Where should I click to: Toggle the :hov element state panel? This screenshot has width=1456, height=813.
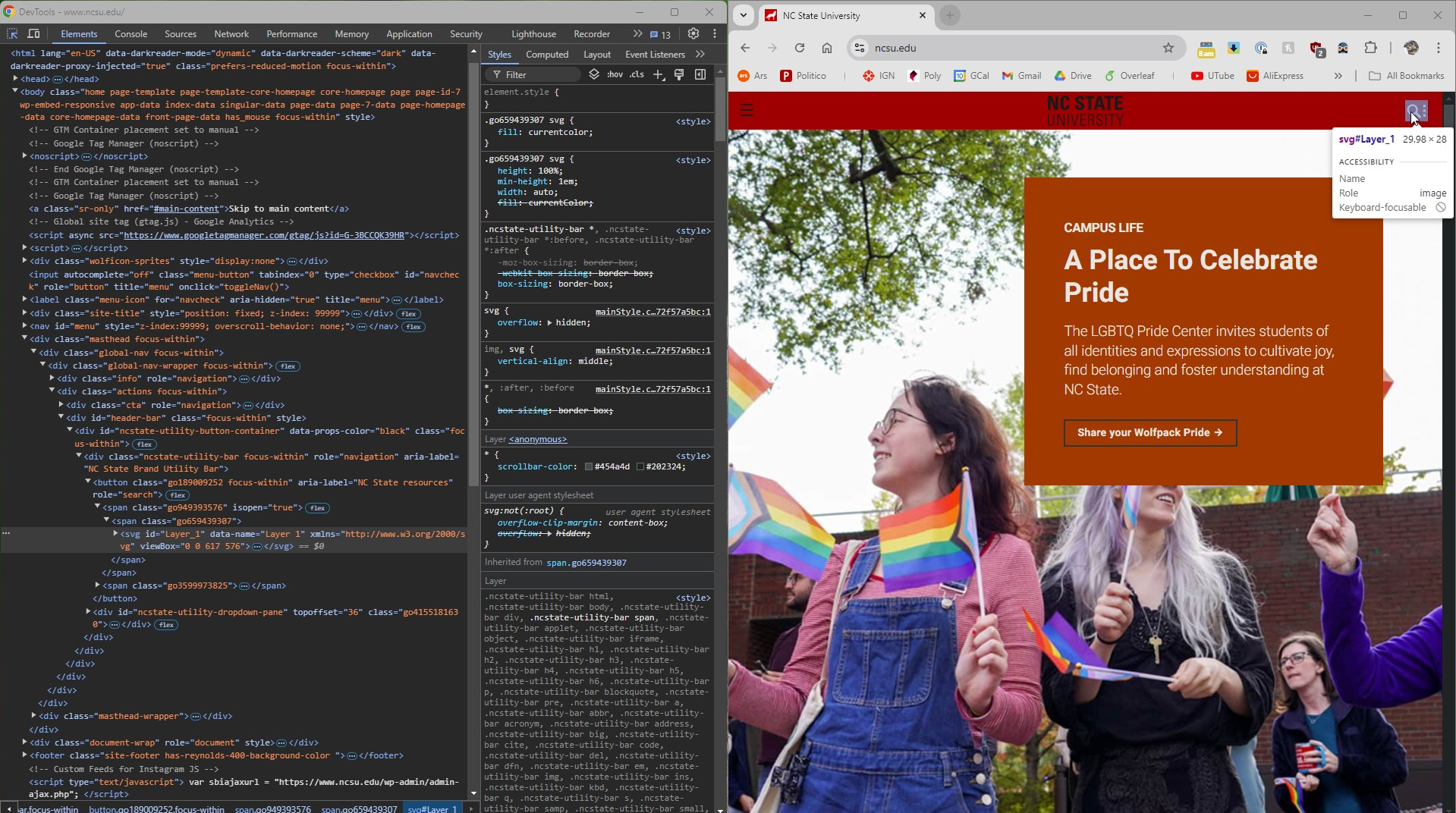click(x=615, y=74)
